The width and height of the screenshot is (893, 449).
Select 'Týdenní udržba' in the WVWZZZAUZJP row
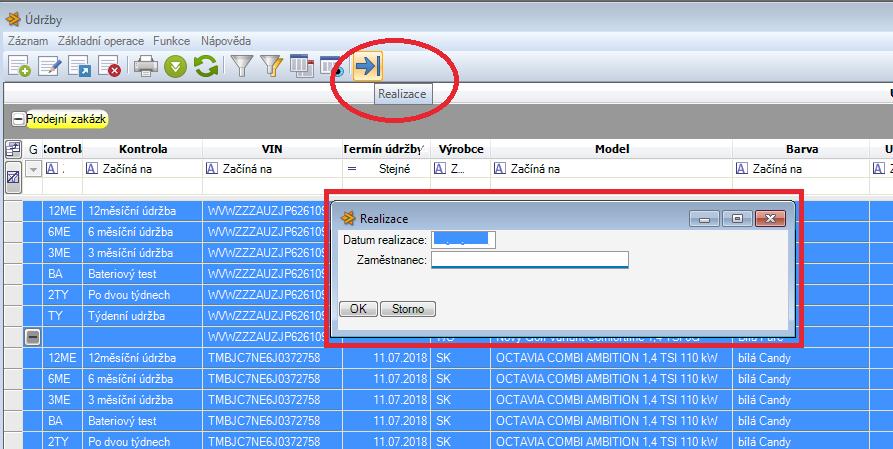142,316
